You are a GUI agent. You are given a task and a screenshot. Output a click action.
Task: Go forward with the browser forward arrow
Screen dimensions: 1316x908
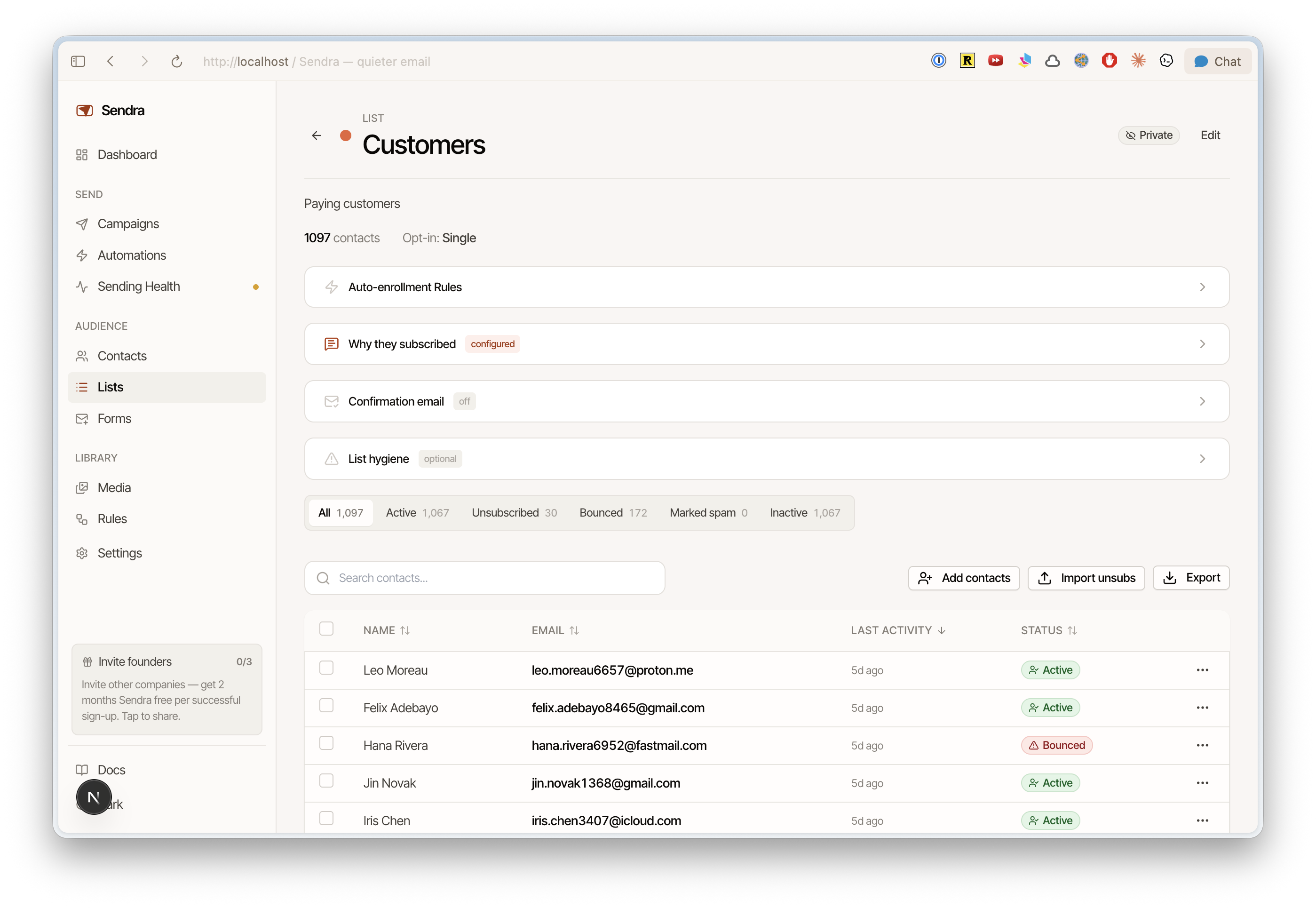[144, 62]
